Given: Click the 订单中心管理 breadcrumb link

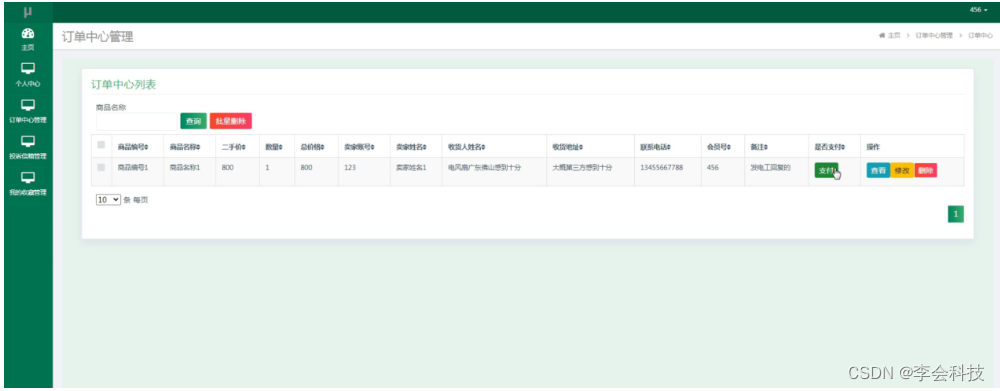Looking at the screenshot, I should (934, 35).
